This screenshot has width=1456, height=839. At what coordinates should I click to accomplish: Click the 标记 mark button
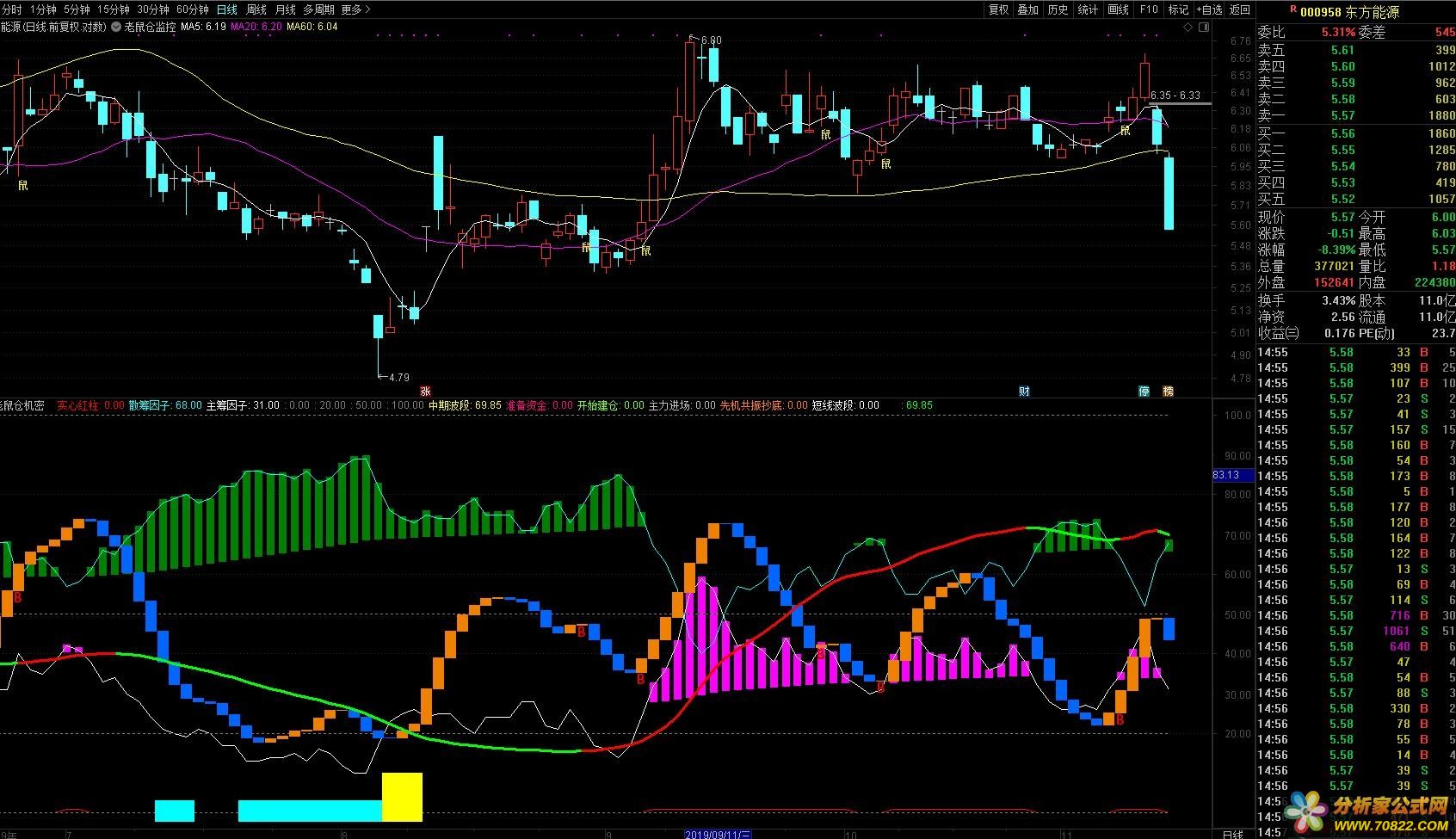tap(1178, 9)
